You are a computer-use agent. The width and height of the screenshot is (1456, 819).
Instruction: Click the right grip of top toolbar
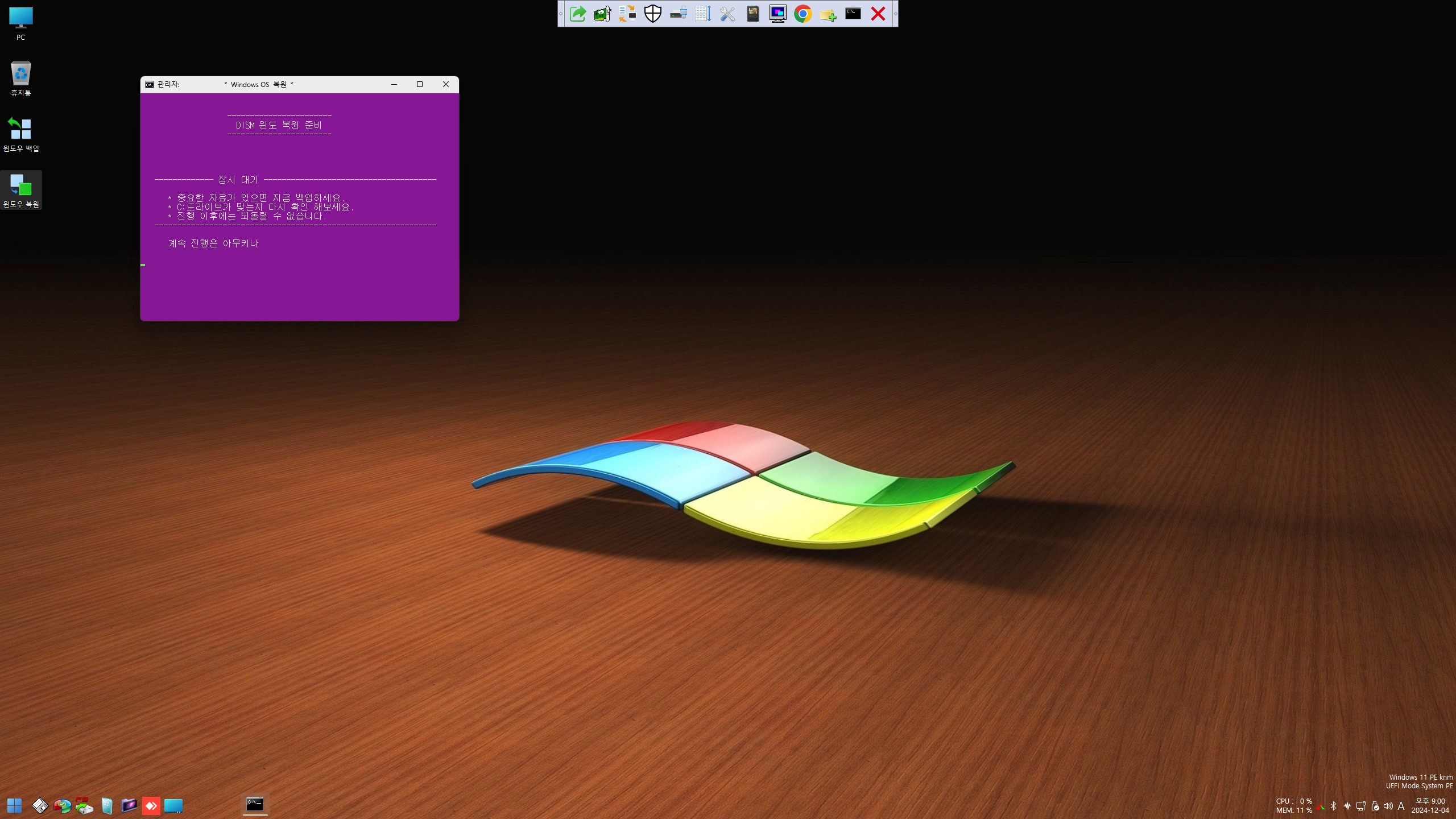[895, 14]
